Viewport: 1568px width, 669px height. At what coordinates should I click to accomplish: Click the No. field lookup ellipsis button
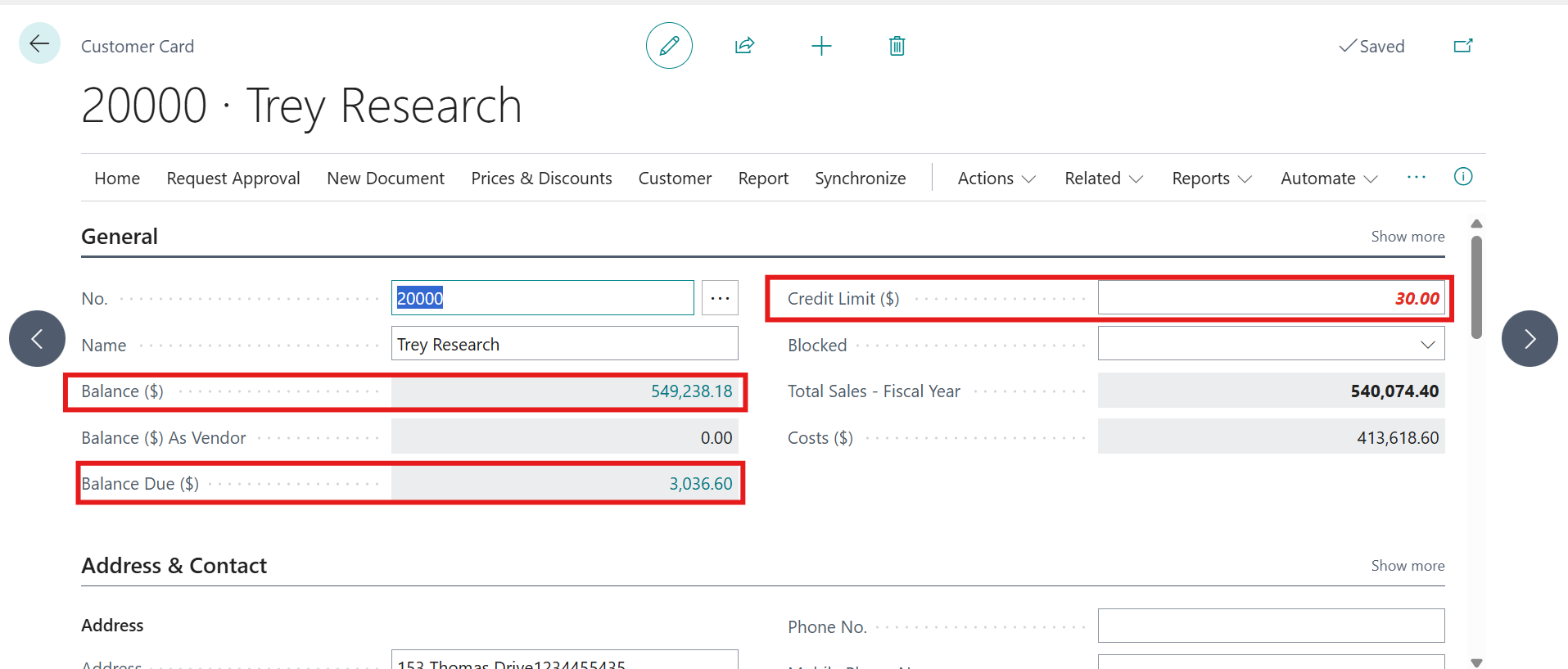720,298
